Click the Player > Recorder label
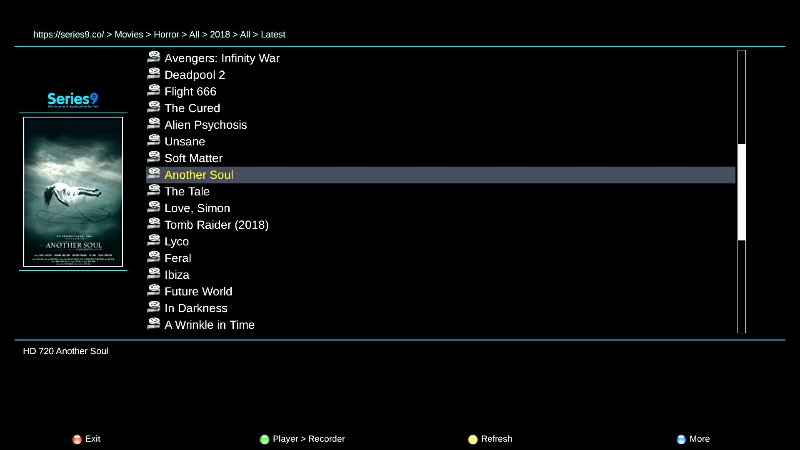 [x=309, y=439]
